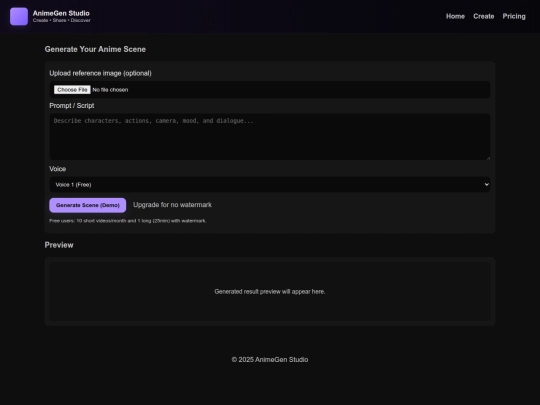The image size is (540, 405).
Task: Open the Pricing page
Action: [x=514, y=16]
